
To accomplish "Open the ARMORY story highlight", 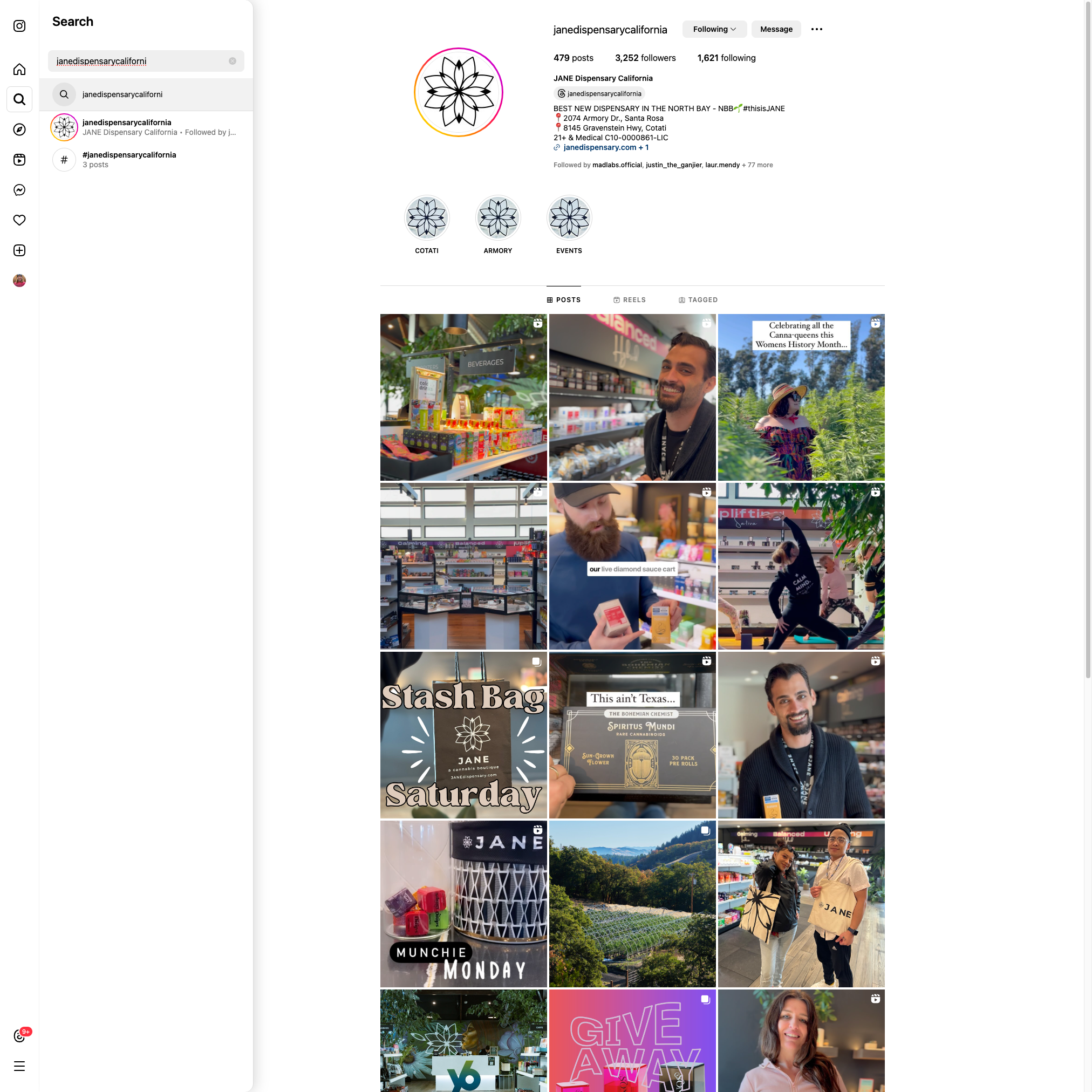I will click(x=498, y=225).
